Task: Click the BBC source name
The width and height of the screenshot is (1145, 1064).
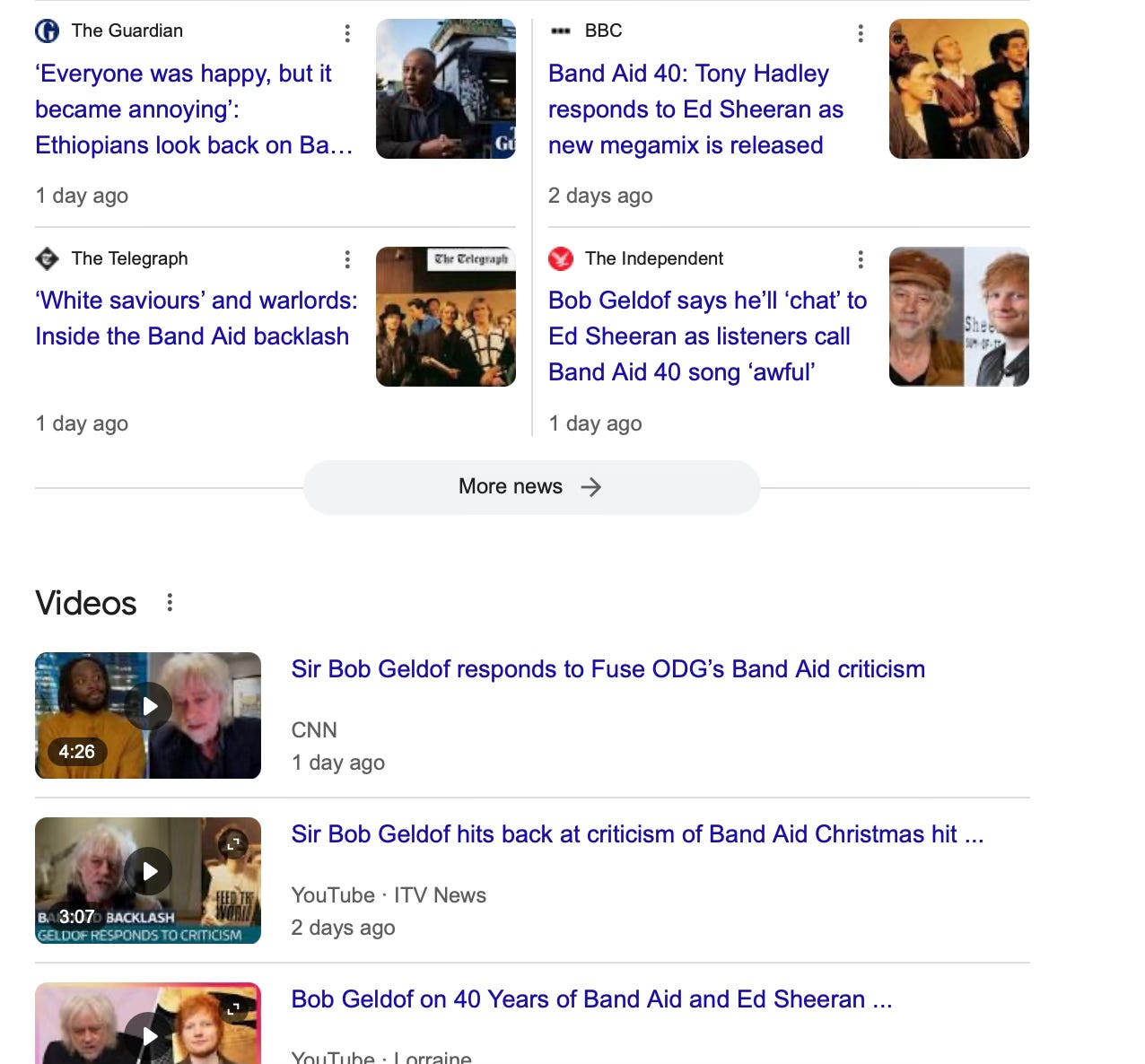Action: coord(603,31)
